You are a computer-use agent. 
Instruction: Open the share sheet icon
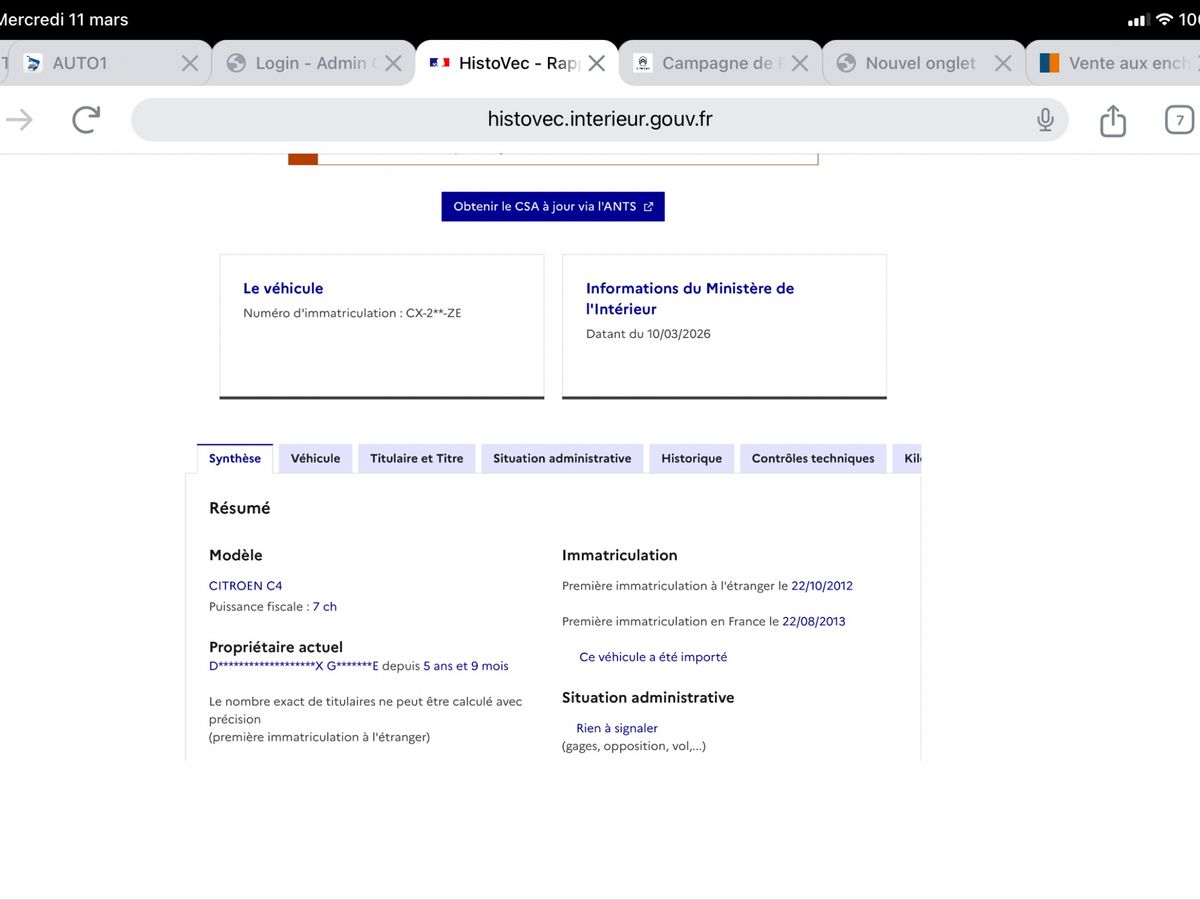[1112, 121]
